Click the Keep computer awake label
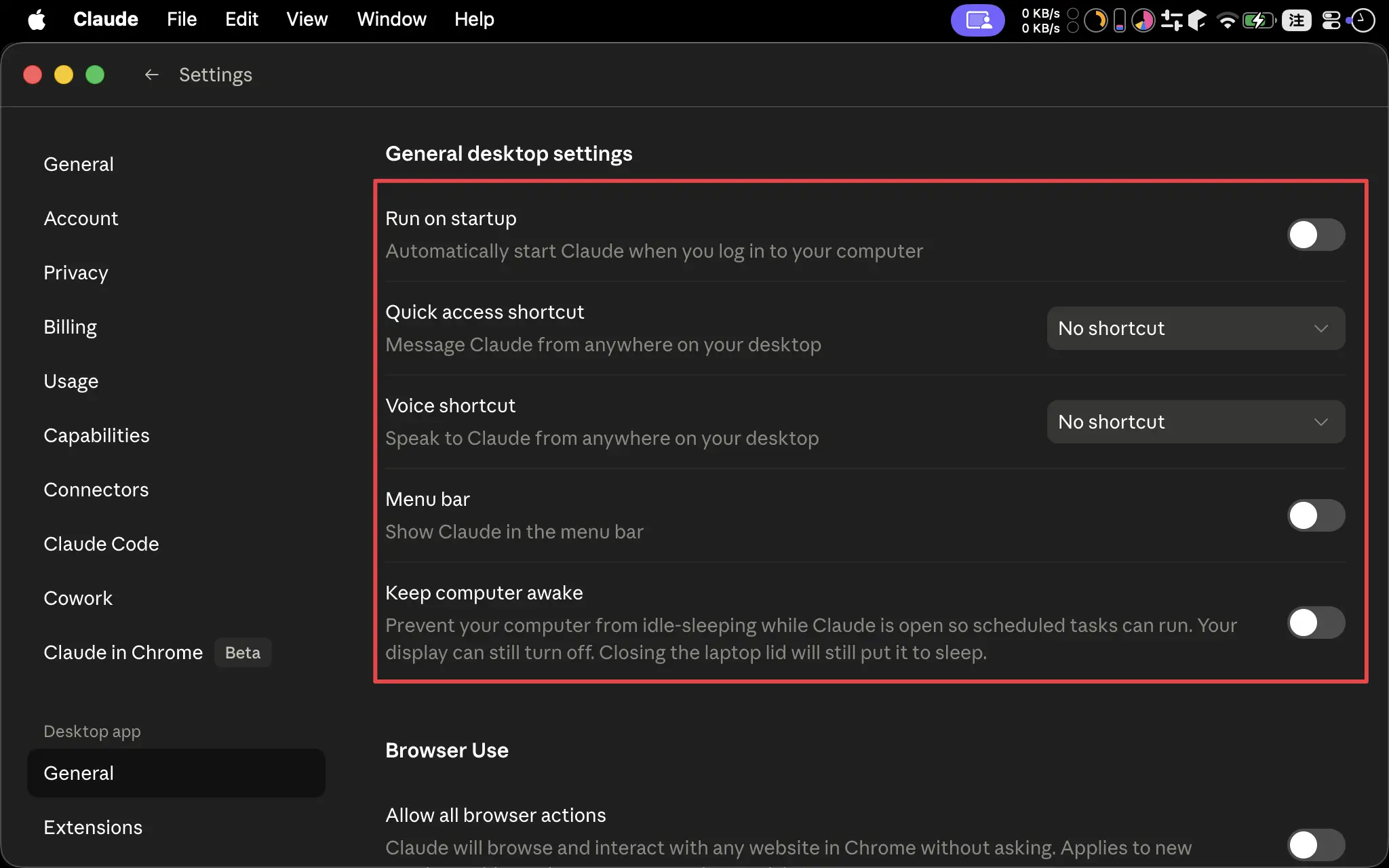 (484, 593)
